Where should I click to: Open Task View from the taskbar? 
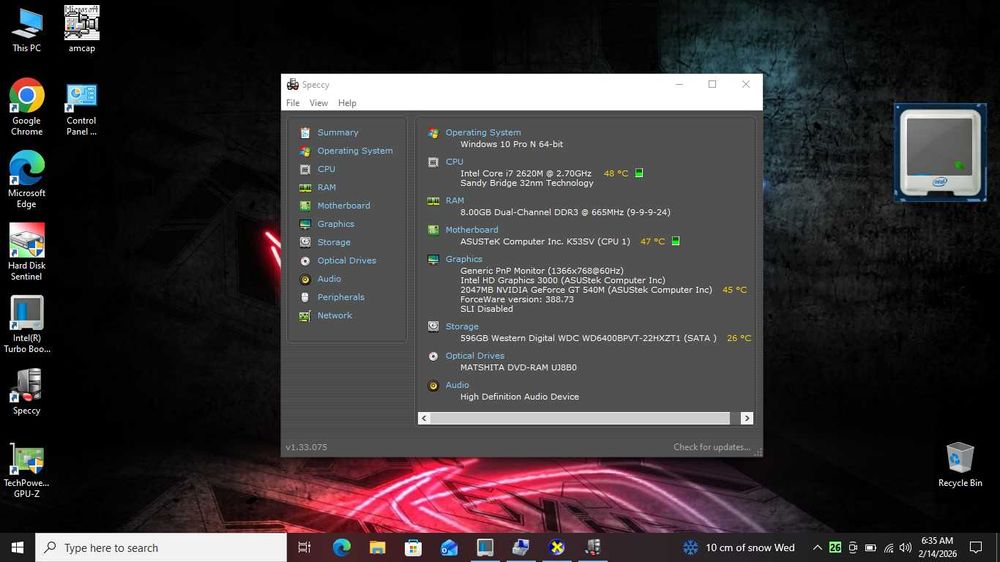click(x=304, y=547)
